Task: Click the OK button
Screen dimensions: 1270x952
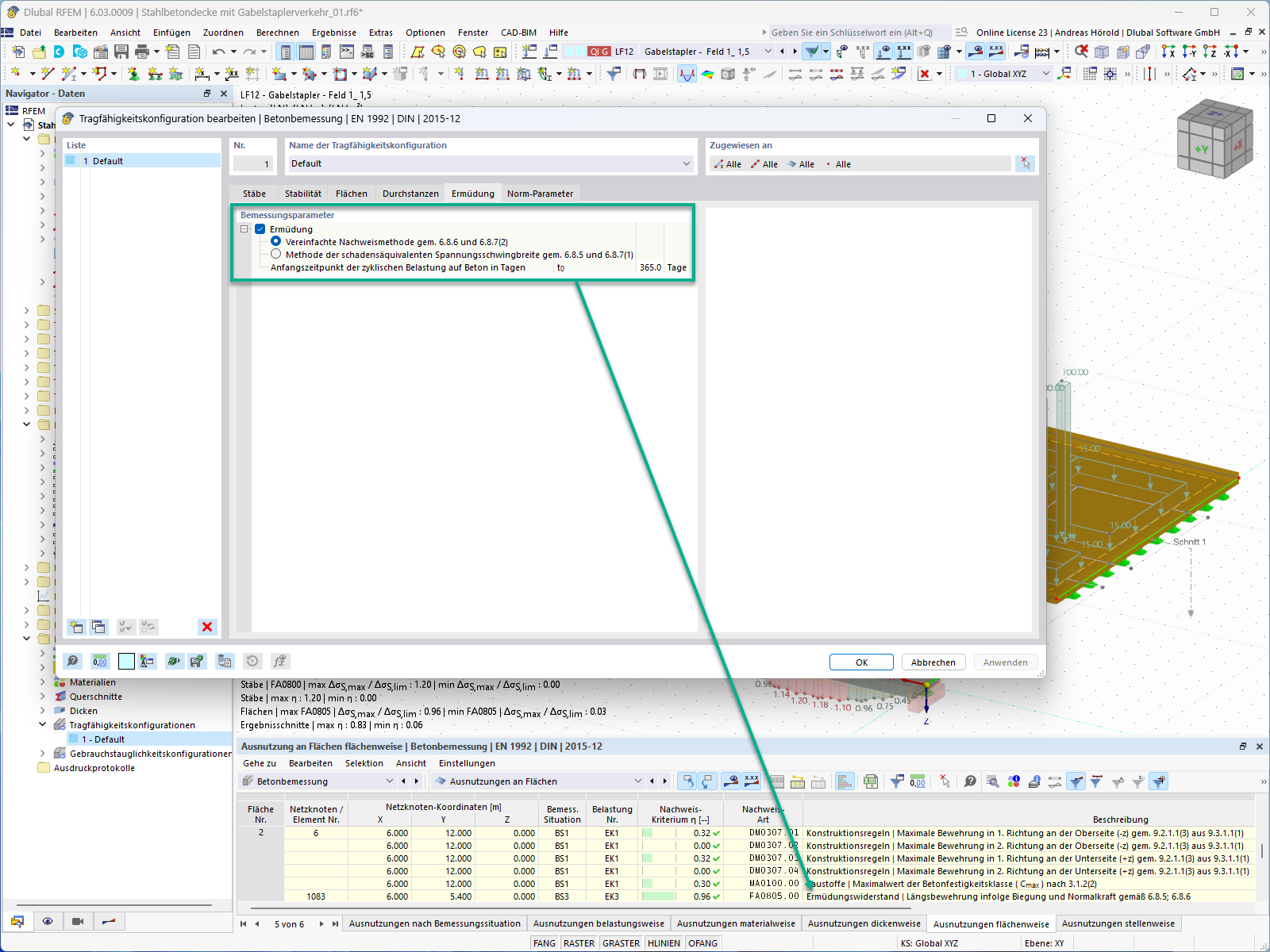Action: pyautogui.click(x=861, y=662)
